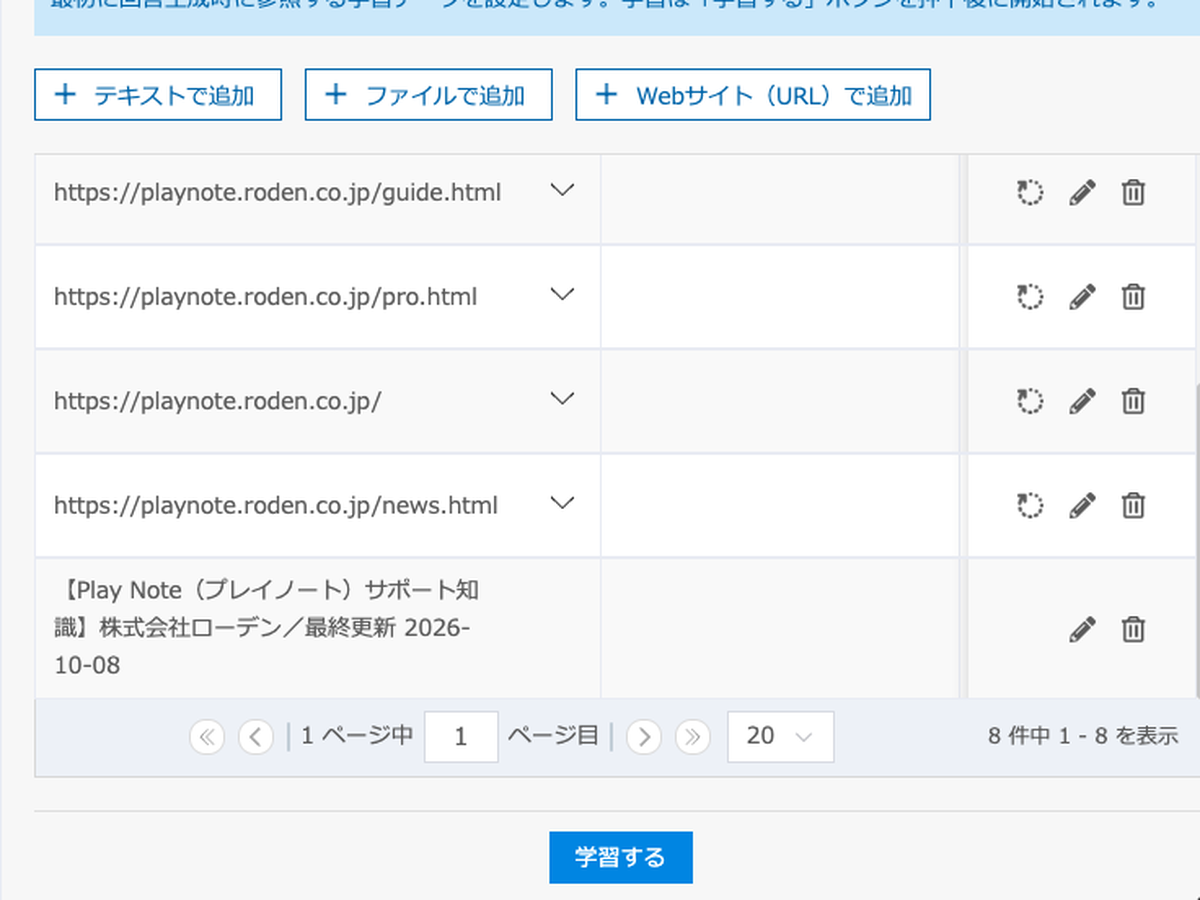This screenshot has width=1200, height=900.
Task: Edit the pro.html URL entry
Action: click(1082, 296)
